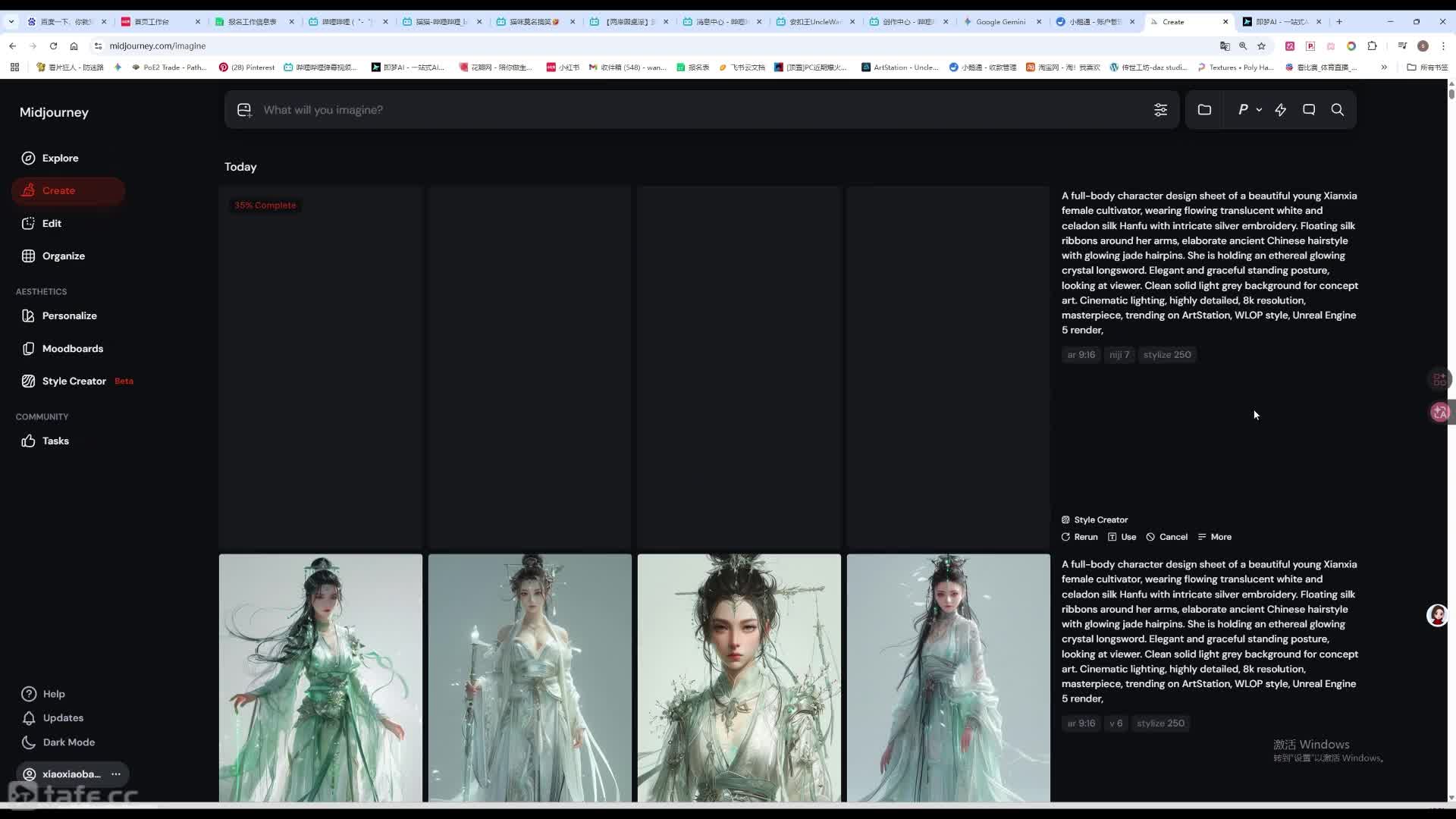Toggle the lightning fast mode icon
The width and height of the screenshot is (1456, 819).
[1281, 110]
